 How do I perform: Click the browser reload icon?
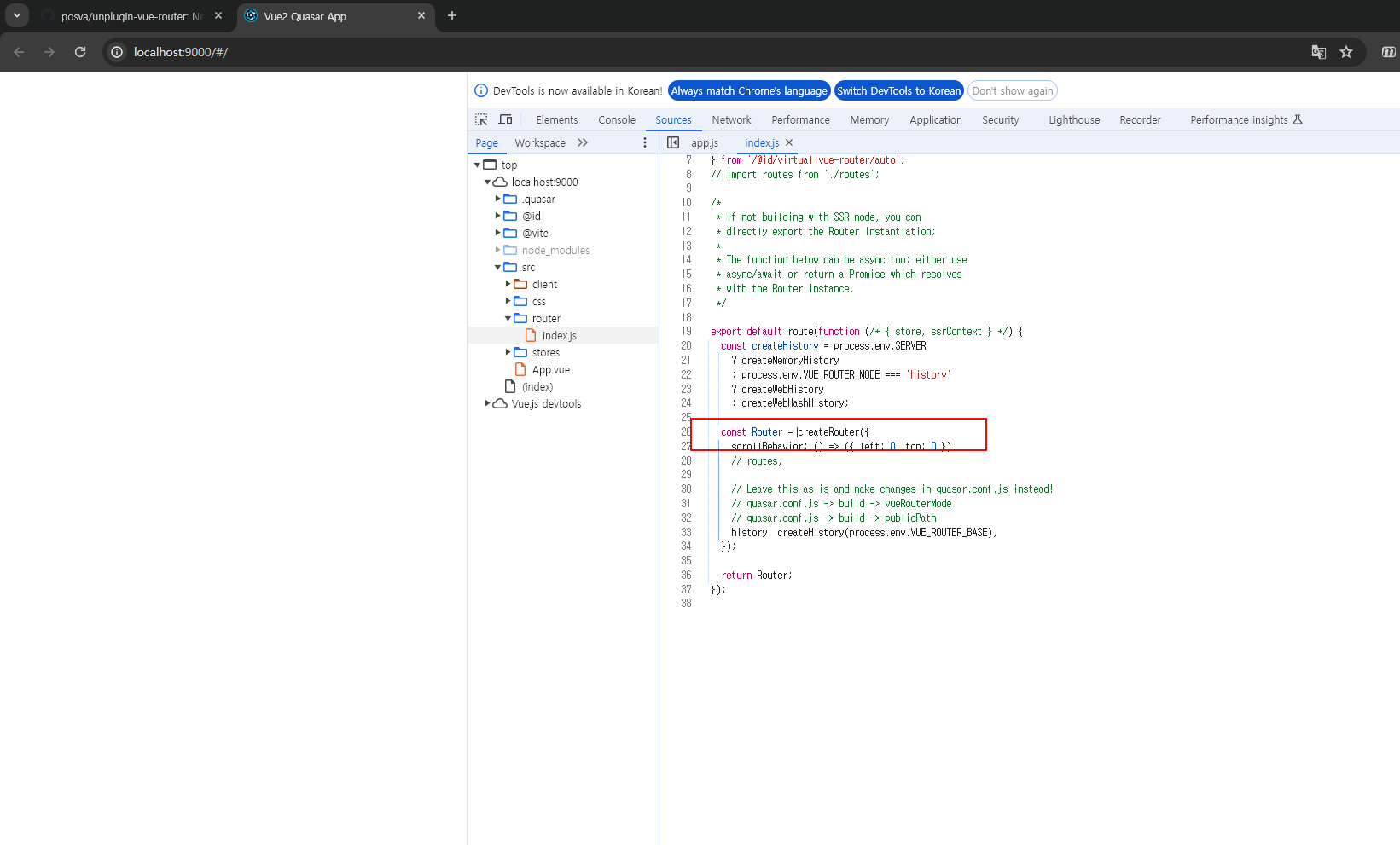pyautogui.click(x=80, y=52)
